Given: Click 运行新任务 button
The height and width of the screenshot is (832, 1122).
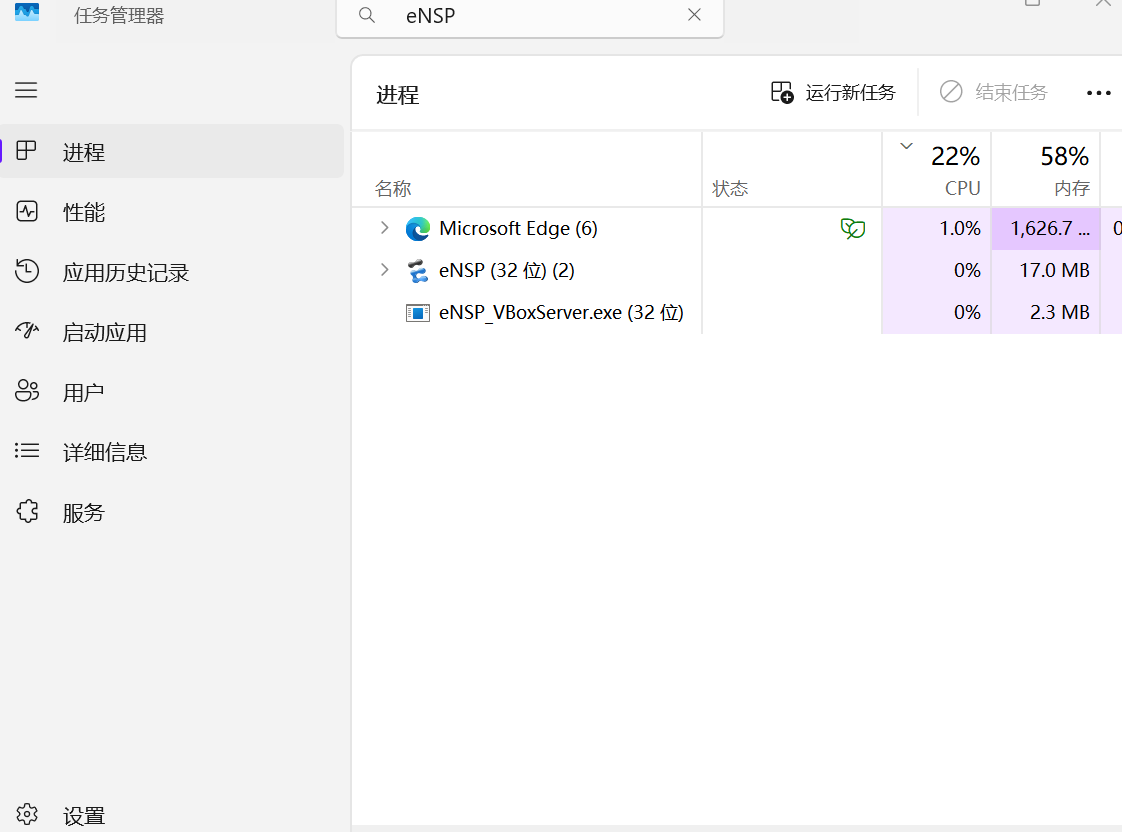Looking at the screenshot, I should [x=833, y=92].
